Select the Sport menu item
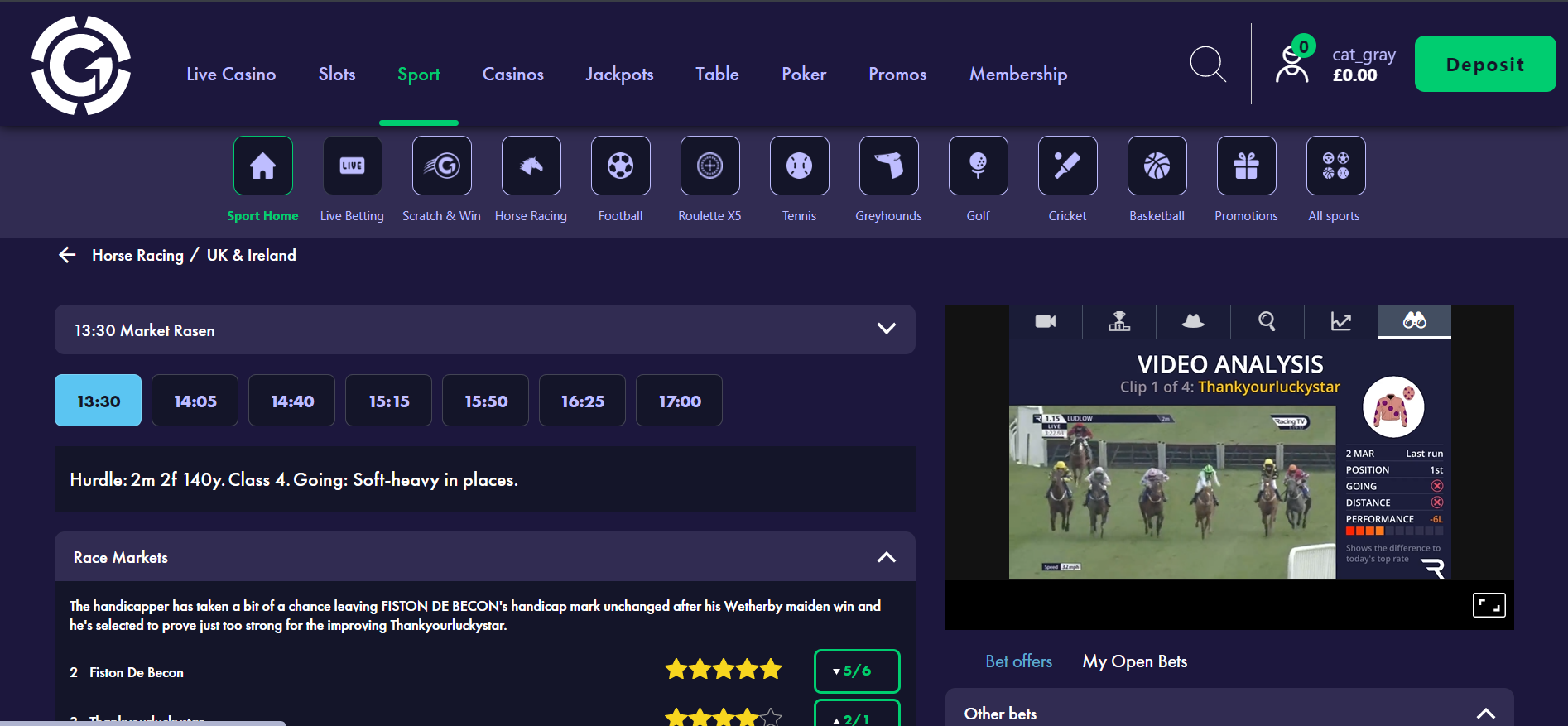This screenshot has width=1568, height=726. point(419,75)
